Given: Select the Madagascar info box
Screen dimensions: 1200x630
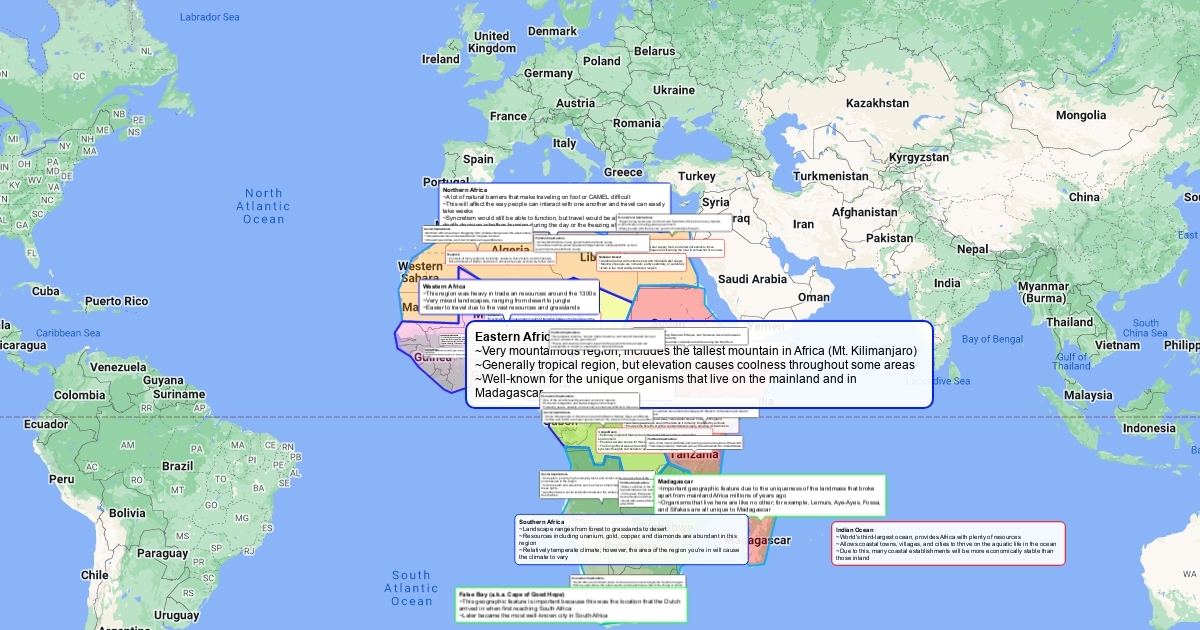Looking at the screenshot, I should pyautogui.click(x=770, y=495).
